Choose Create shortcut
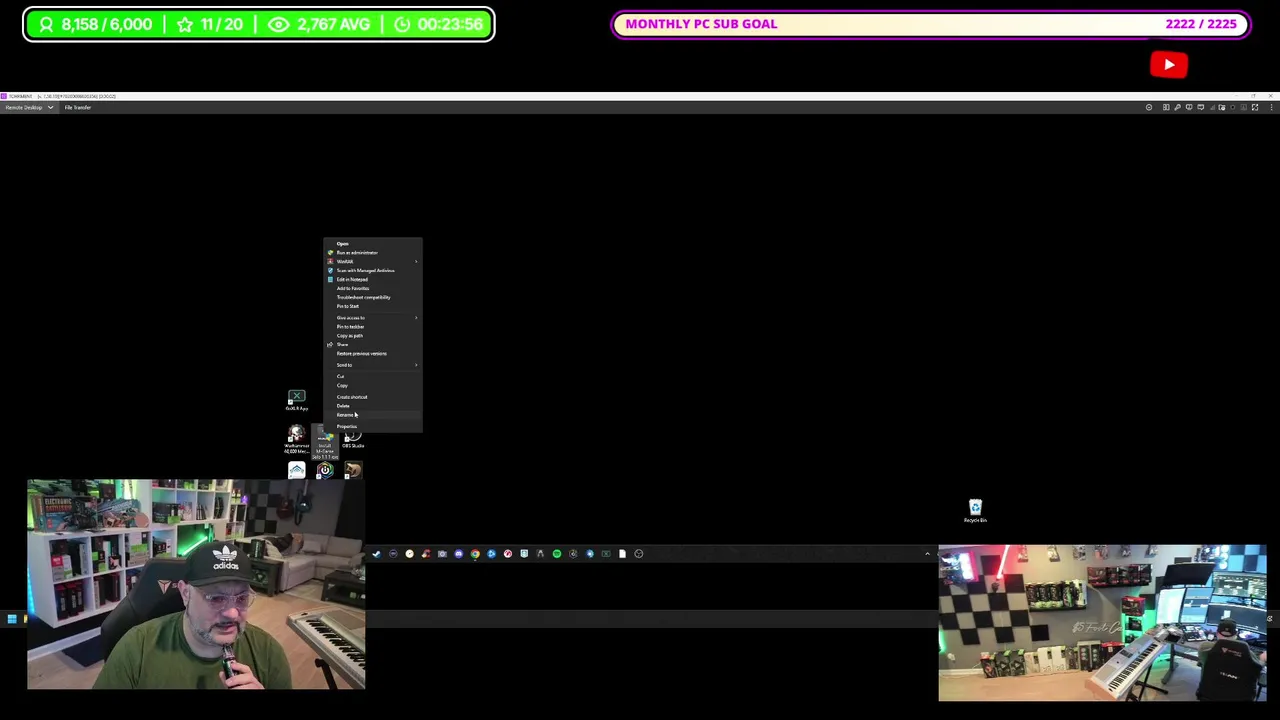 (x=372, y=397)
